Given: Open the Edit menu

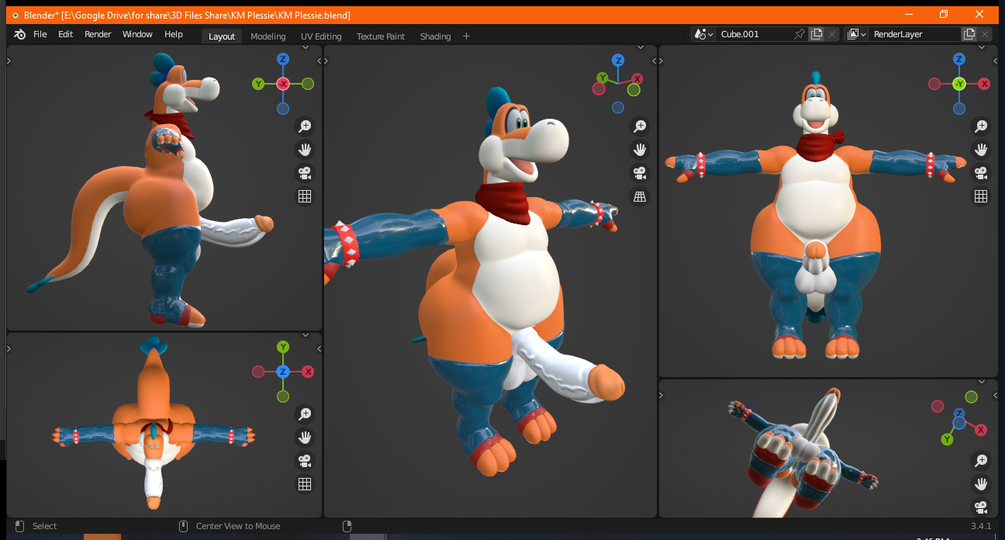Looking at the screenshot, I should tap(65, 35).
